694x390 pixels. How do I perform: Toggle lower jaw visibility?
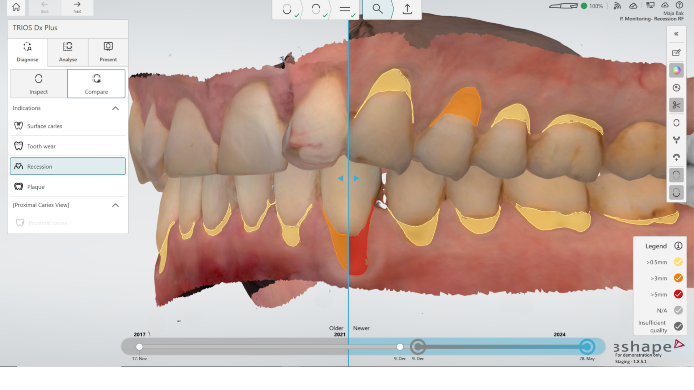coord(676,193)
